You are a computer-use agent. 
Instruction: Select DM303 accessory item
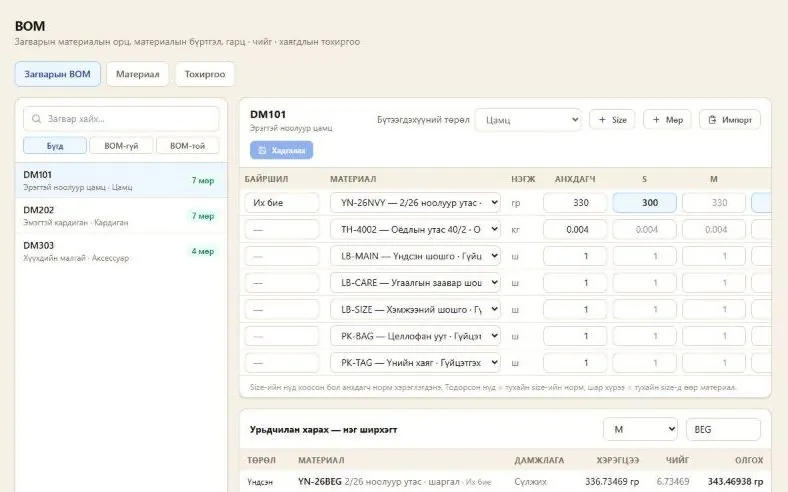121,251
